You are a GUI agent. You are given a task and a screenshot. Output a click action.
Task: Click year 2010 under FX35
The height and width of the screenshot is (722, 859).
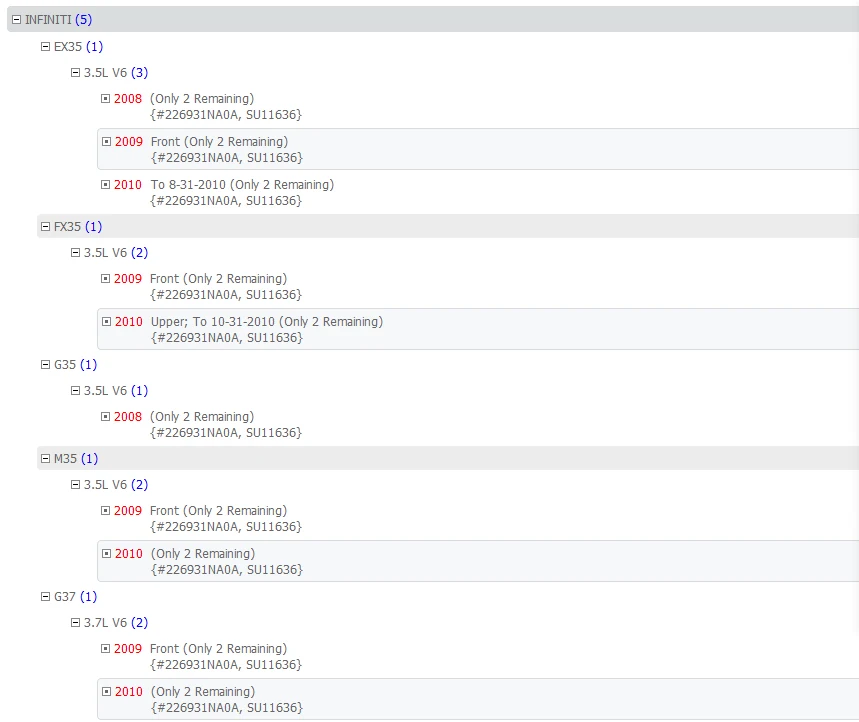pos(129,322)
